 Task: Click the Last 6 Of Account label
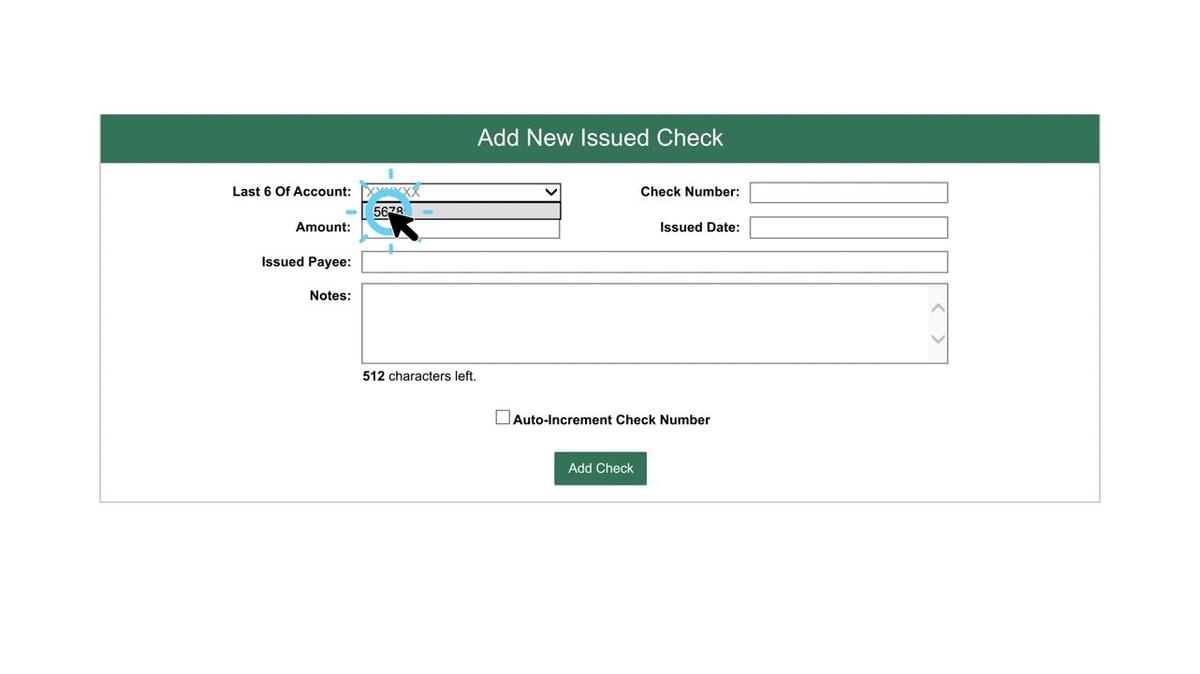pos(291,191)
